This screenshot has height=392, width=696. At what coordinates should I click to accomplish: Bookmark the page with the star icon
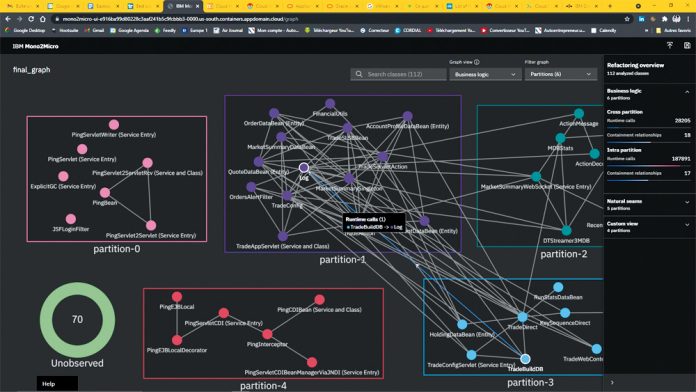627,19
